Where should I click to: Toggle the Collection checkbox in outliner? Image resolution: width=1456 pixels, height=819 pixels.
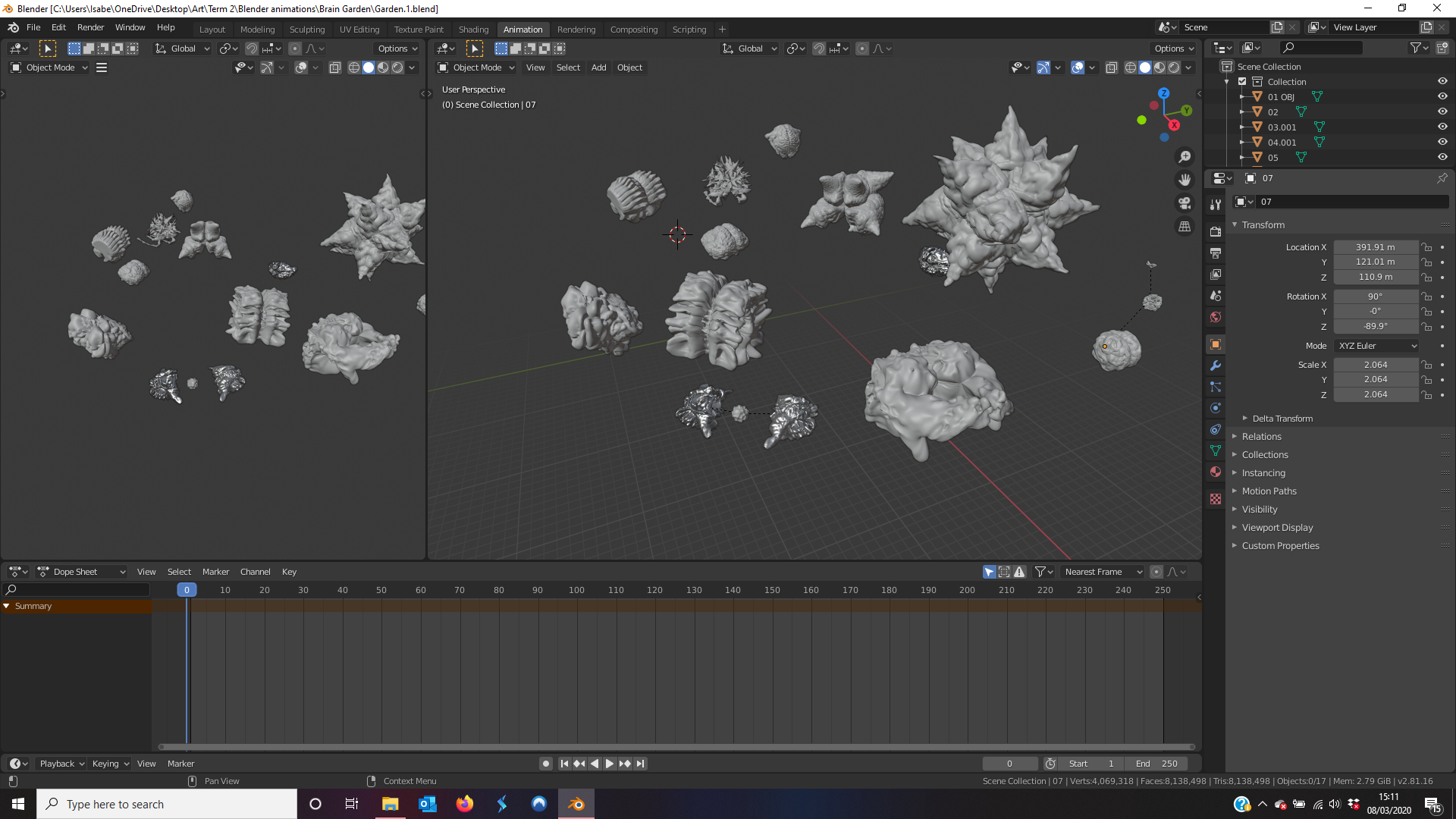1242,82
